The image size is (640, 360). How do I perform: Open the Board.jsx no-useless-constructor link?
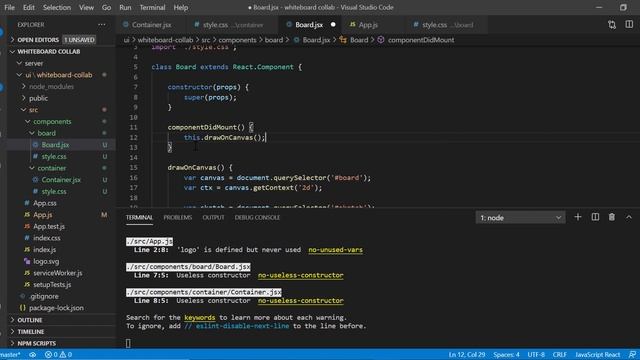coord(300,275)
